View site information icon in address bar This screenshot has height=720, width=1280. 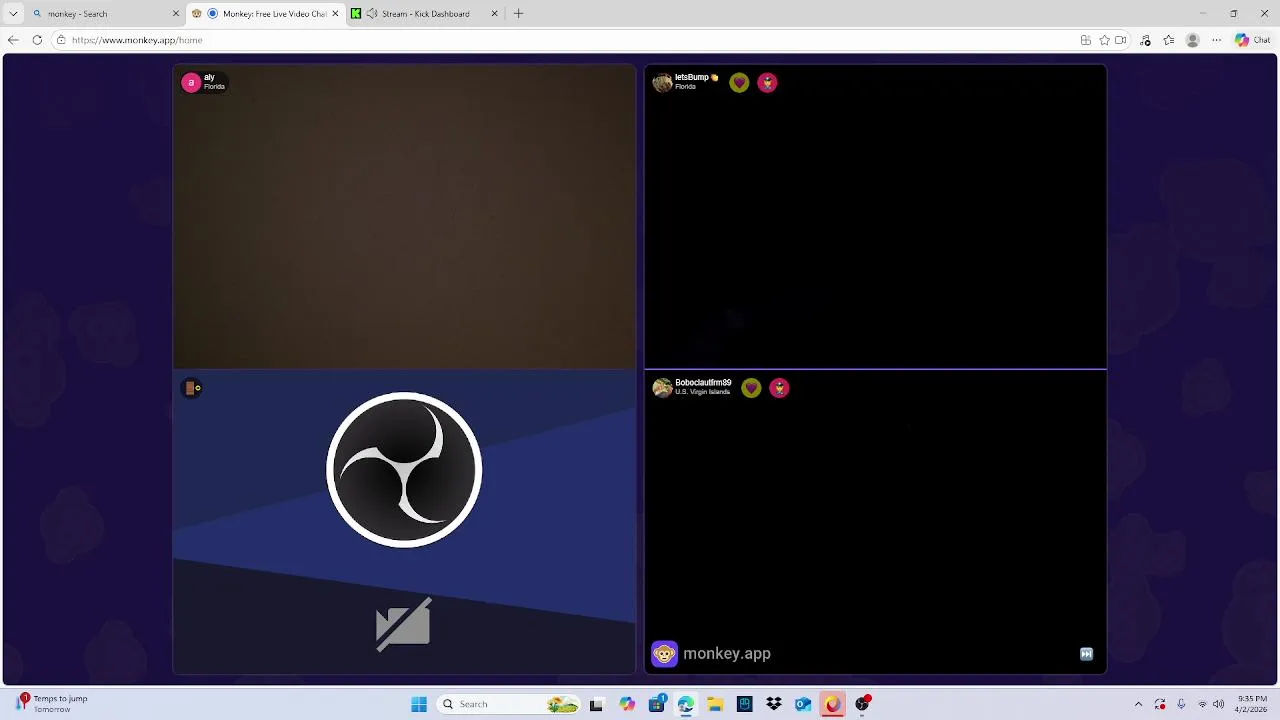[x=61, y=40]
